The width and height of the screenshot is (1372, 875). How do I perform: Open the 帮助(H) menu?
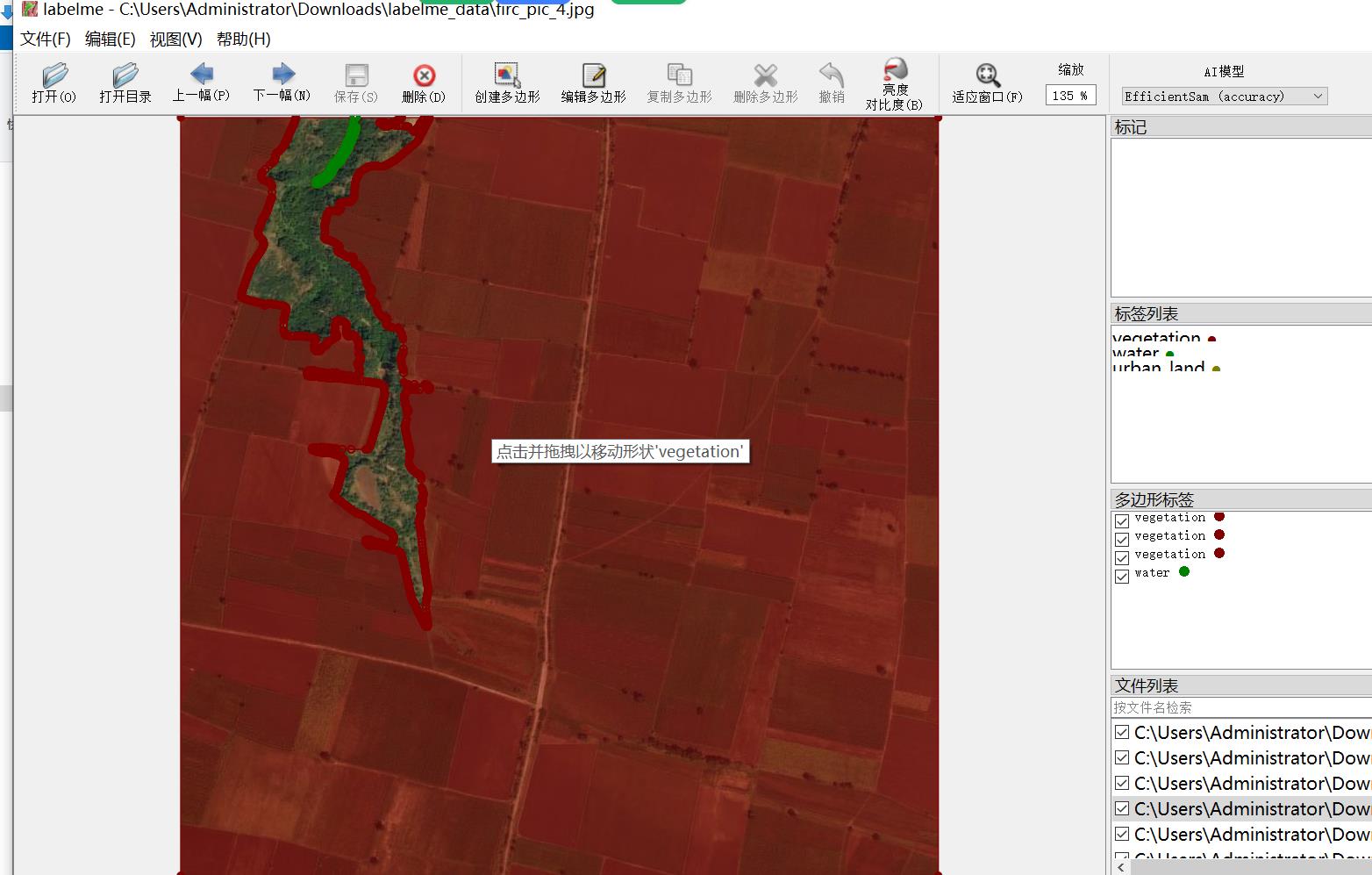(x=244, y=39)
